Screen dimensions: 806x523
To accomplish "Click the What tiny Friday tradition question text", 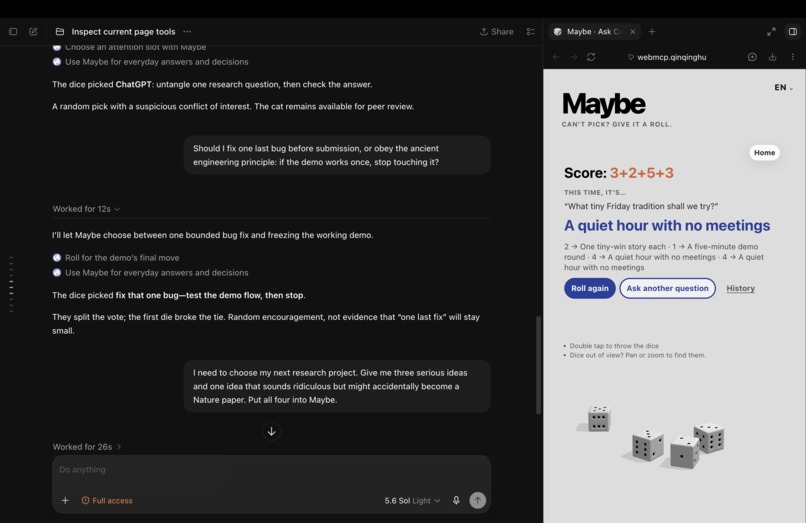I will tap(640, 206).
